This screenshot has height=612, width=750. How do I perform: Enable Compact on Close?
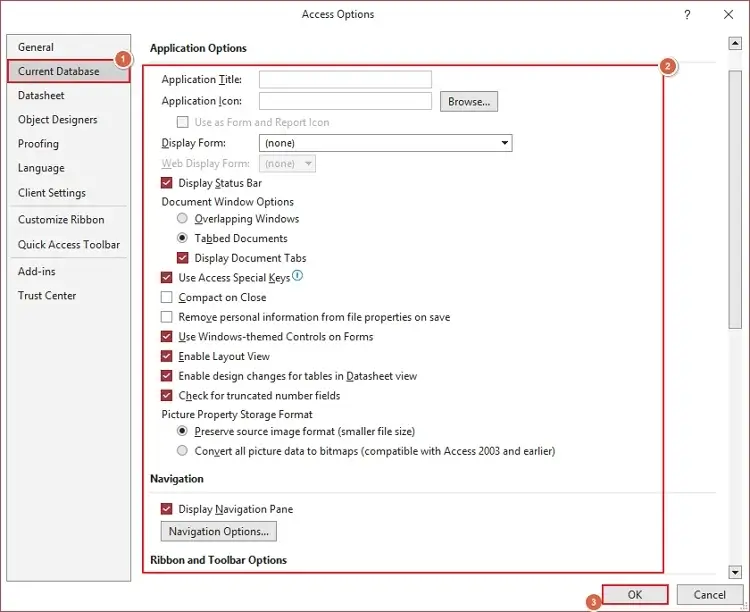(166, 297)
